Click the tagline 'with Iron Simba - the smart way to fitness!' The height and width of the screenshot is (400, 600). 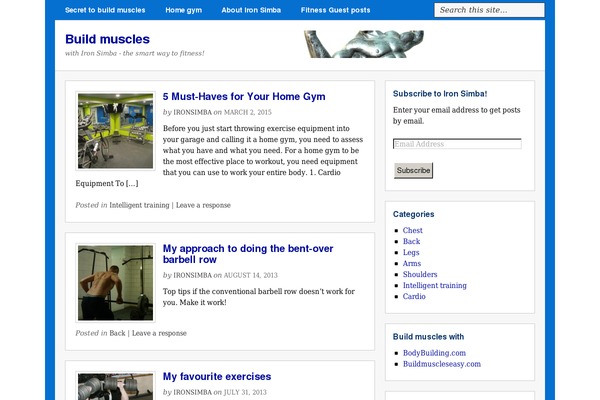(134, 53)
